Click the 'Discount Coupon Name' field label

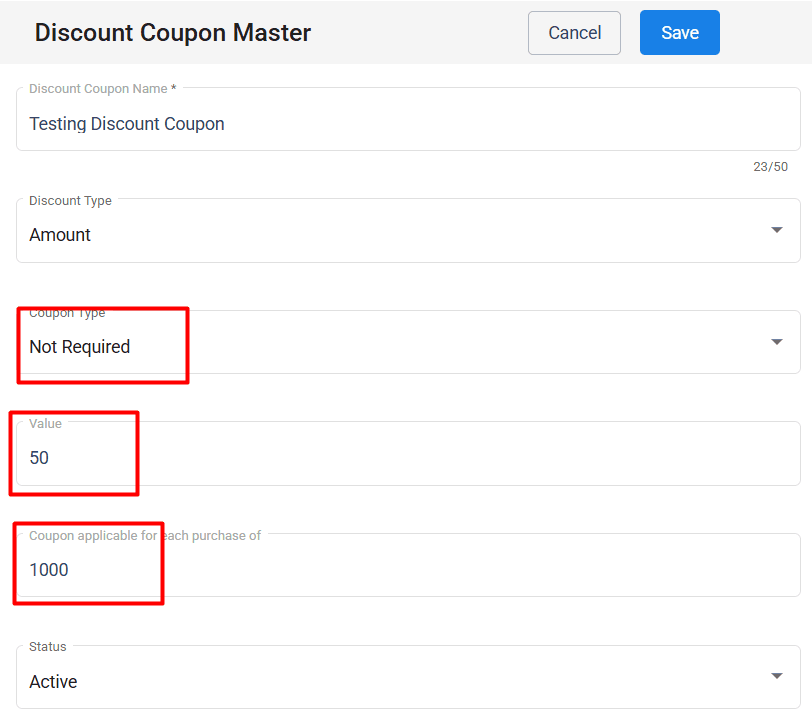(x=102, y=89)
